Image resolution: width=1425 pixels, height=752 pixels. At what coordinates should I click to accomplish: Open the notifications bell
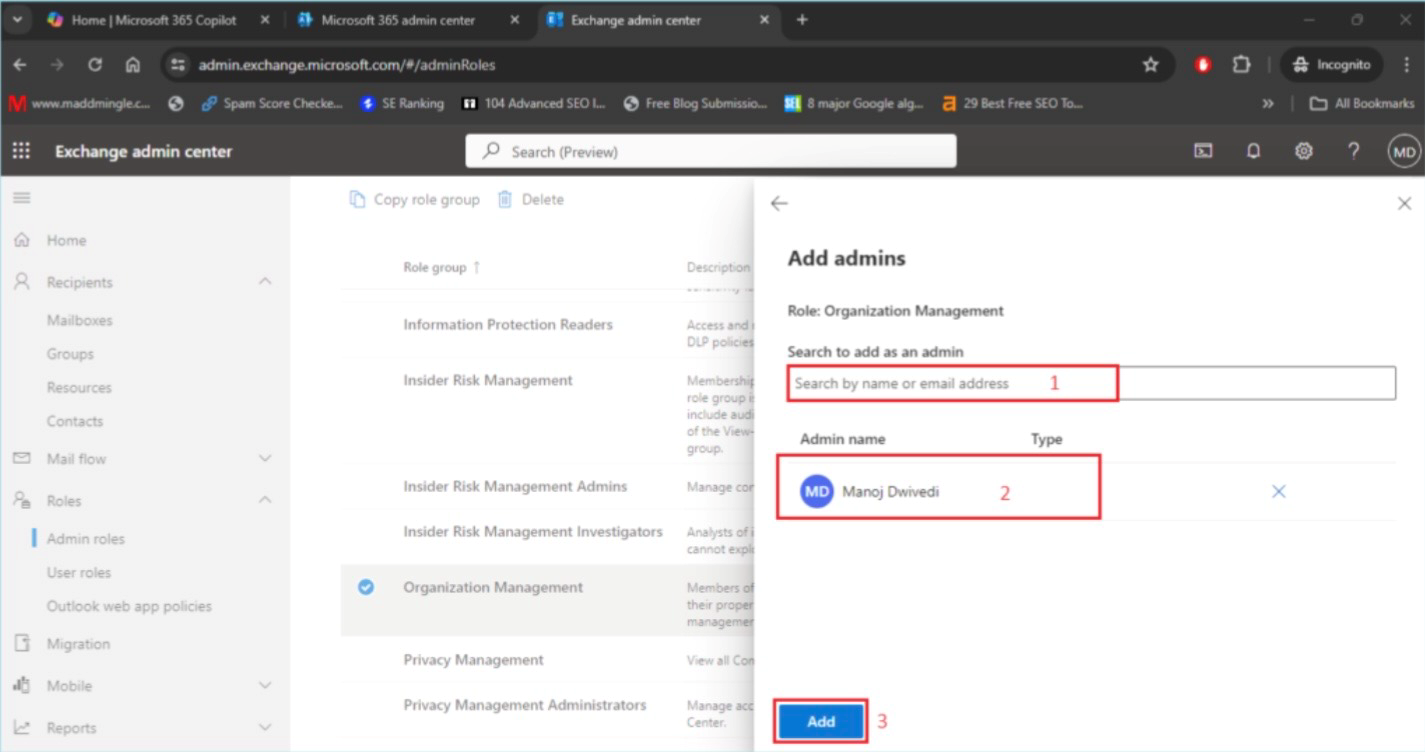(1253, 151)
